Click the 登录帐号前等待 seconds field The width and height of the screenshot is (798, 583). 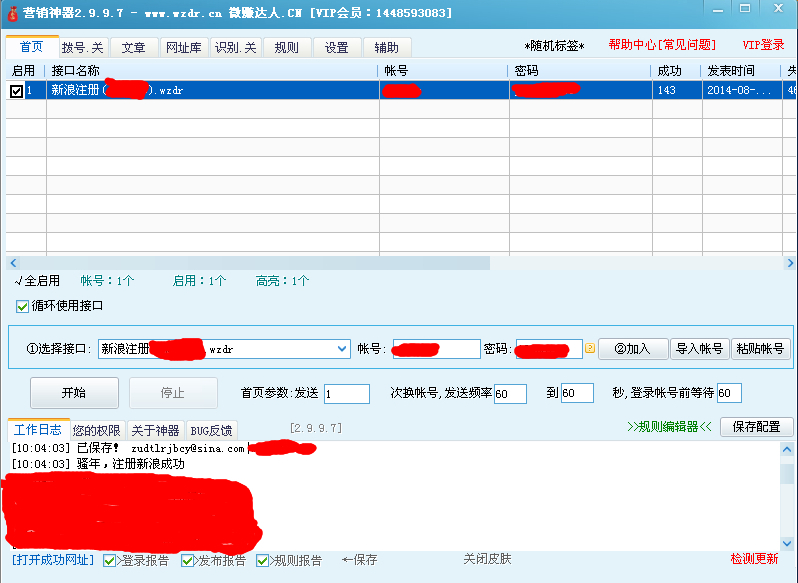click(729, 393)
